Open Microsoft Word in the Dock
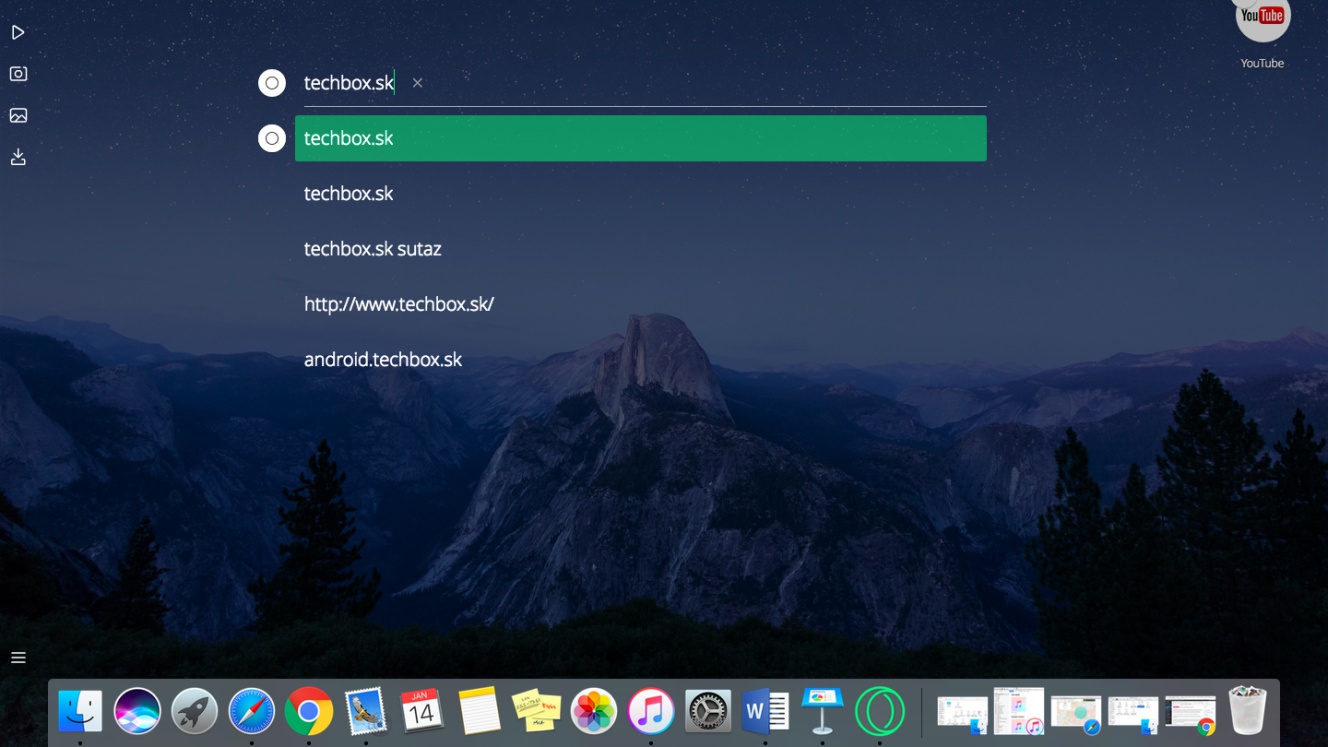This screenshot has width=1328, height=747. (766, 711)
